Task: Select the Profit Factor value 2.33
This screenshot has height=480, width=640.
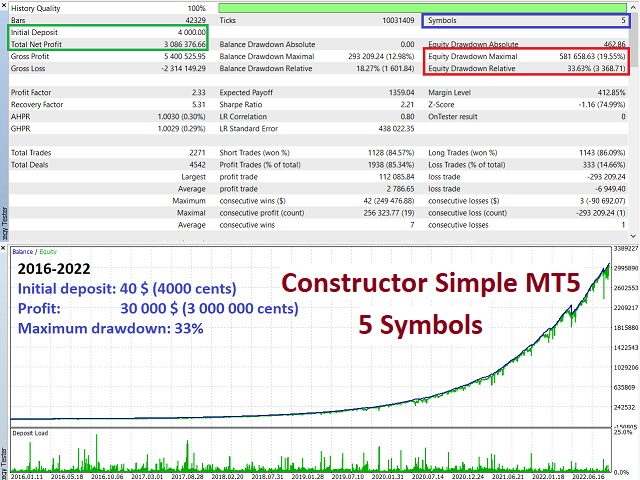Action: point(199,93)
